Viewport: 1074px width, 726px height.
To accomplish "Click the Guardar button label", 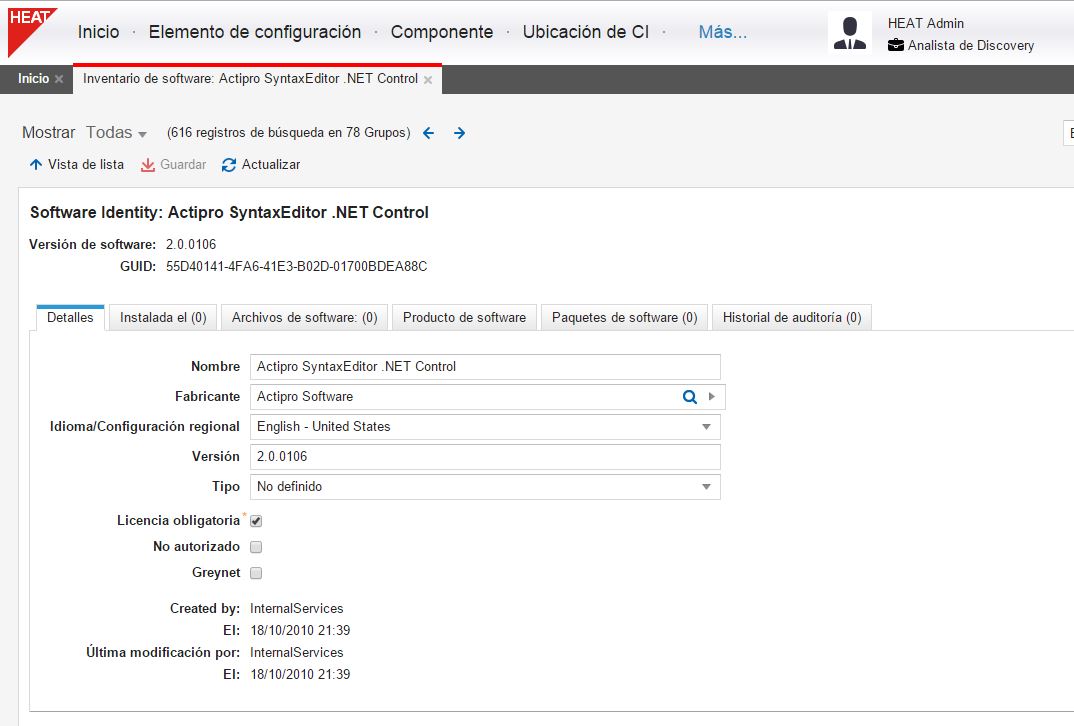I will click(183, 165).
